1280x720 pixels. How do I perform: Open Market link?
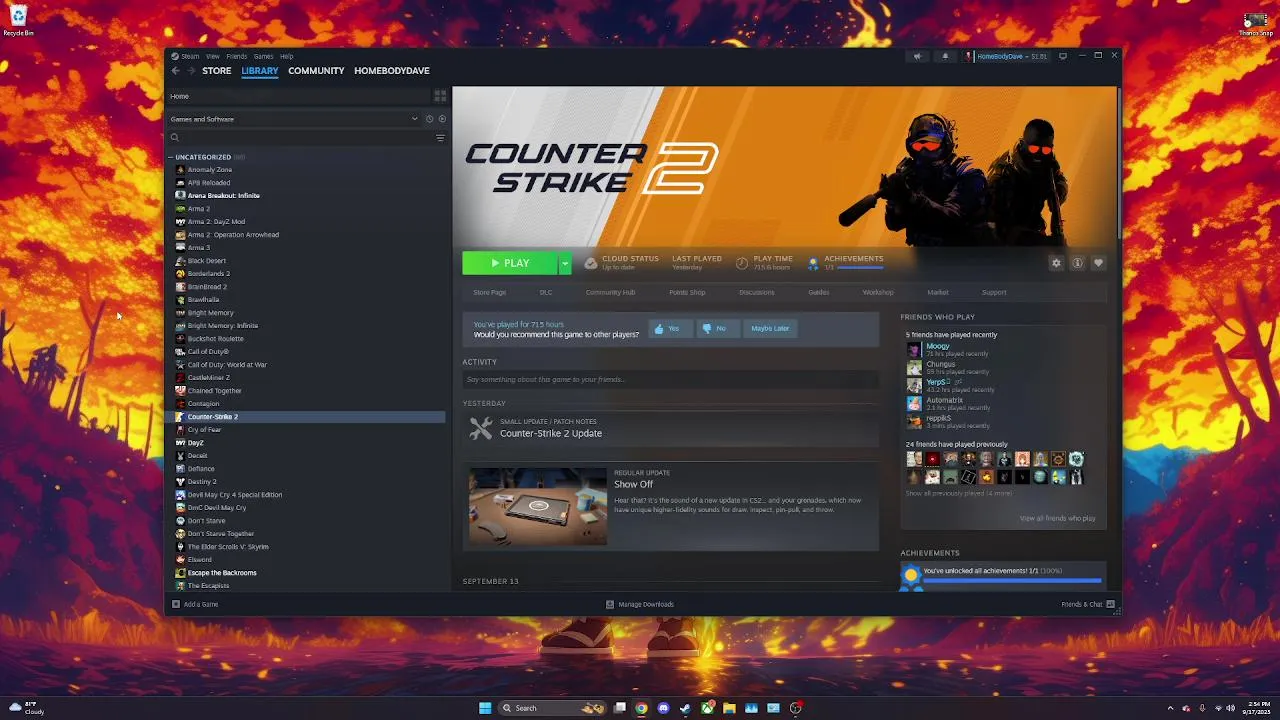pyautogui.click(x=938, y=292)
